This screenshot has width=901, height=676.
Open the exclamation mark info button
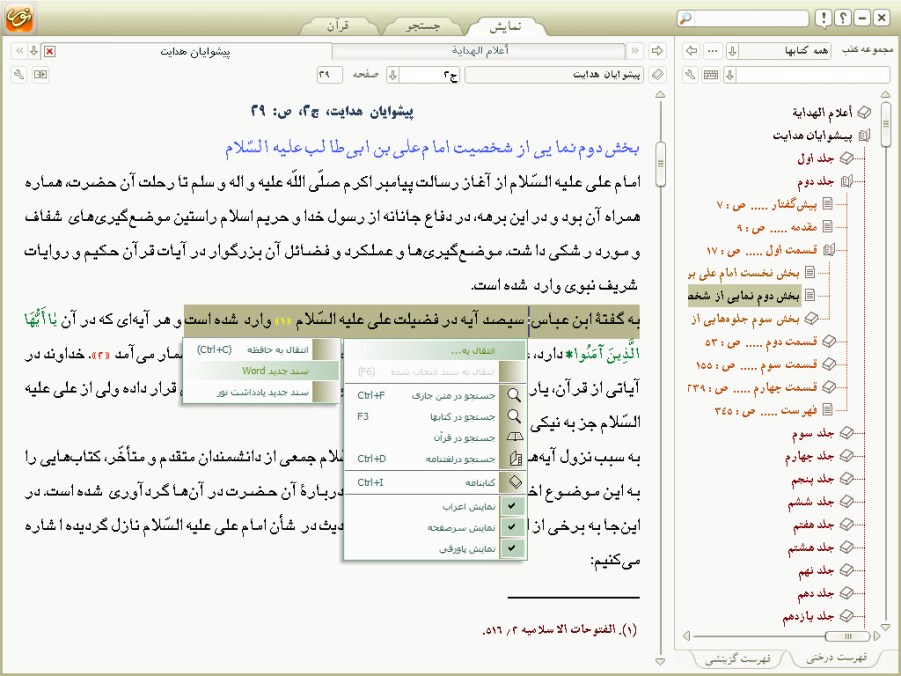click(823, 18)
